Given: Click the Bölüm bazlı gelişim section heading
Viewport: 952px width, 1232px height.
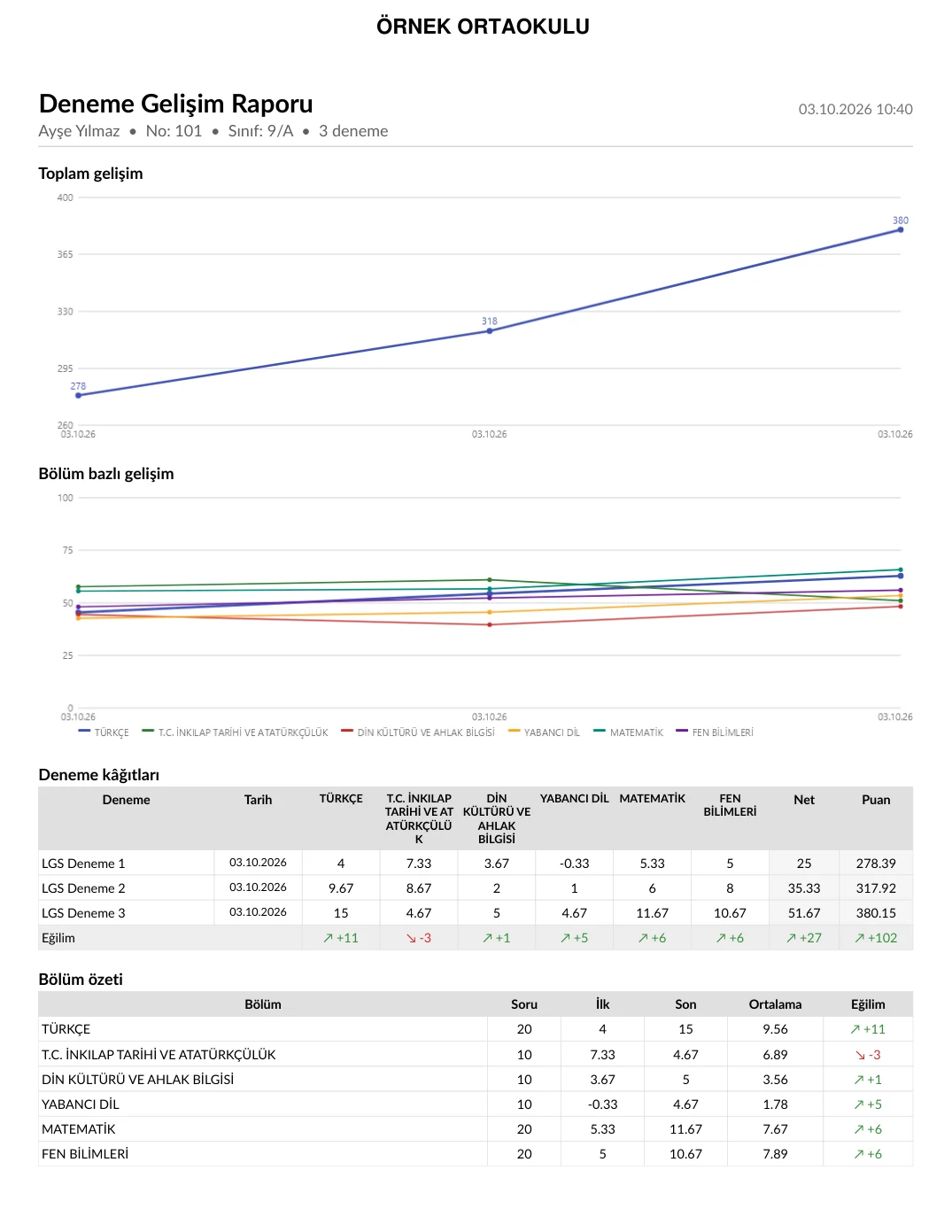Looking at the screenshot, I should point(106,474).
